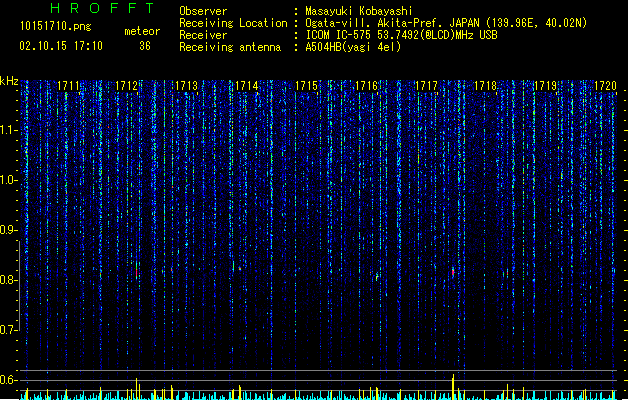This screenshot has height=400, width=629.
Task: Click the 1717 time marker
Action: coord(426,86)
